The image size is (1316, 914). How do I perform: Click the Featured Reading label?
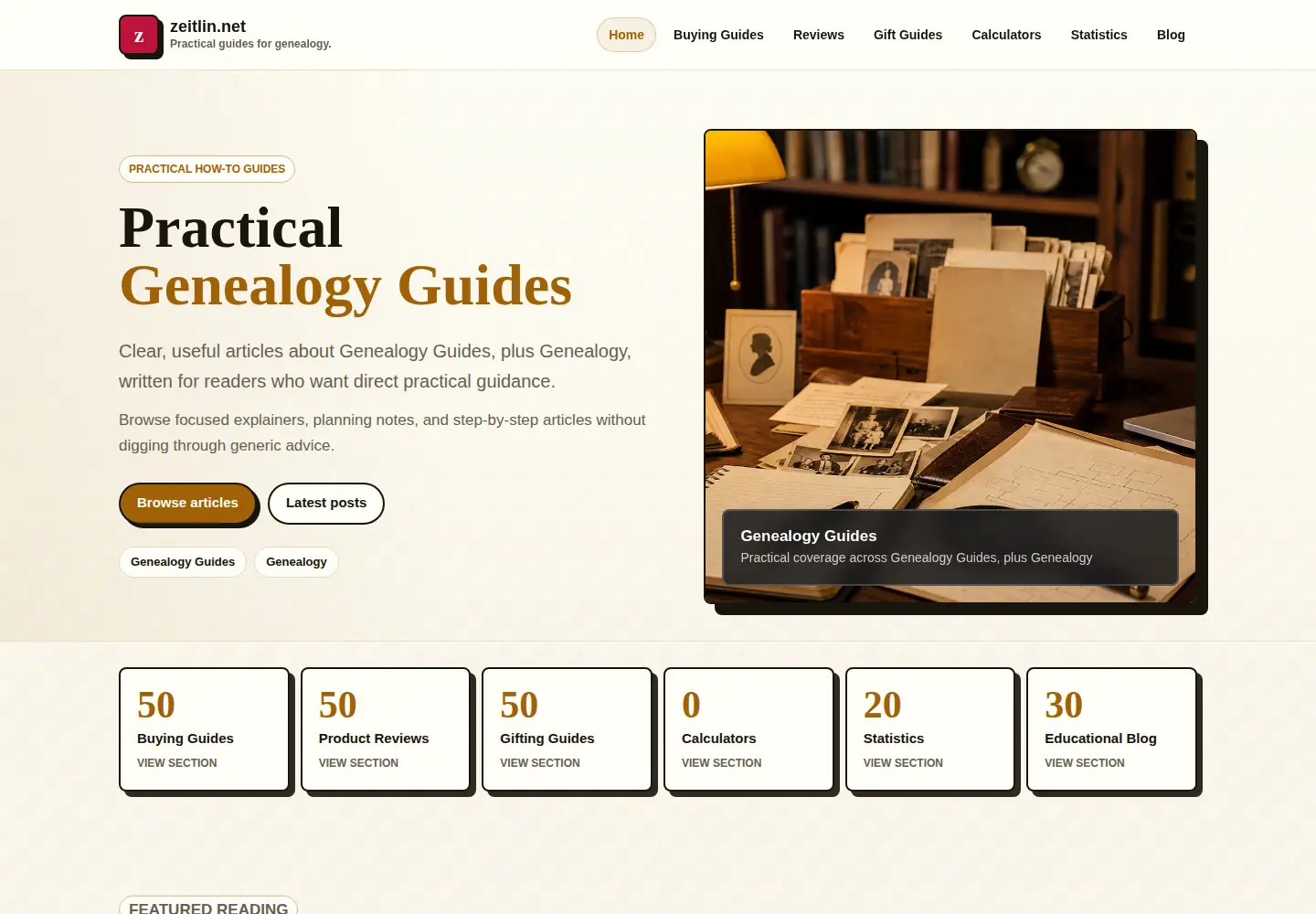(208, 907)
